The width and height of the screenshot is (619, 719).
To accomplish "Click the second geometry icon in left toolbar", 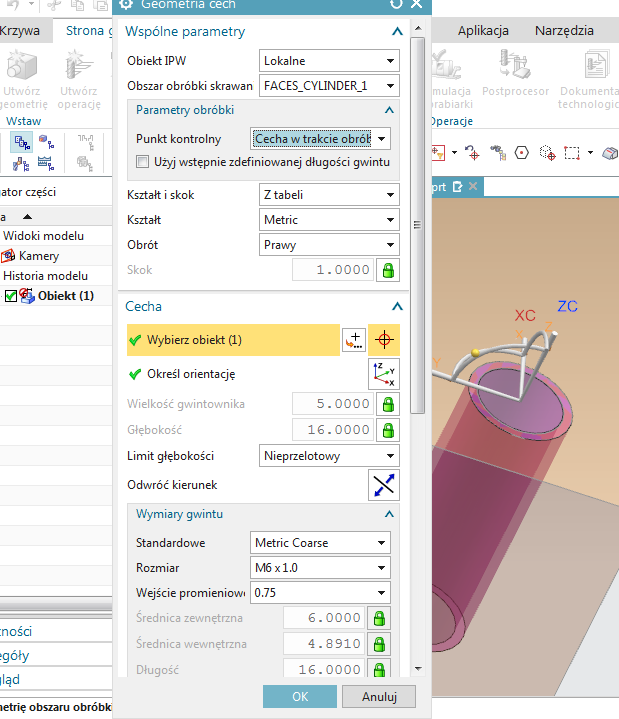I will point(46,142).
